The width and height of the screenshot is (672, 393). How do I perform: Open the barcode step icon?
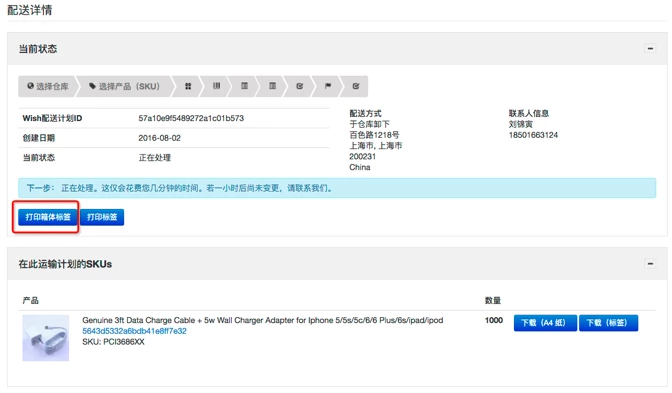point(216,86)
